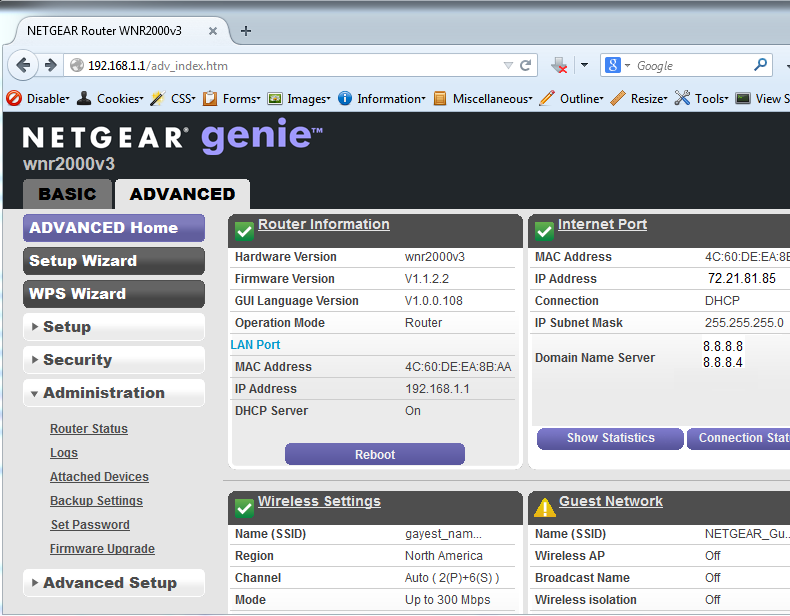
Task: Click the Miscellaneous orange icon
Action: coord(440,98)
